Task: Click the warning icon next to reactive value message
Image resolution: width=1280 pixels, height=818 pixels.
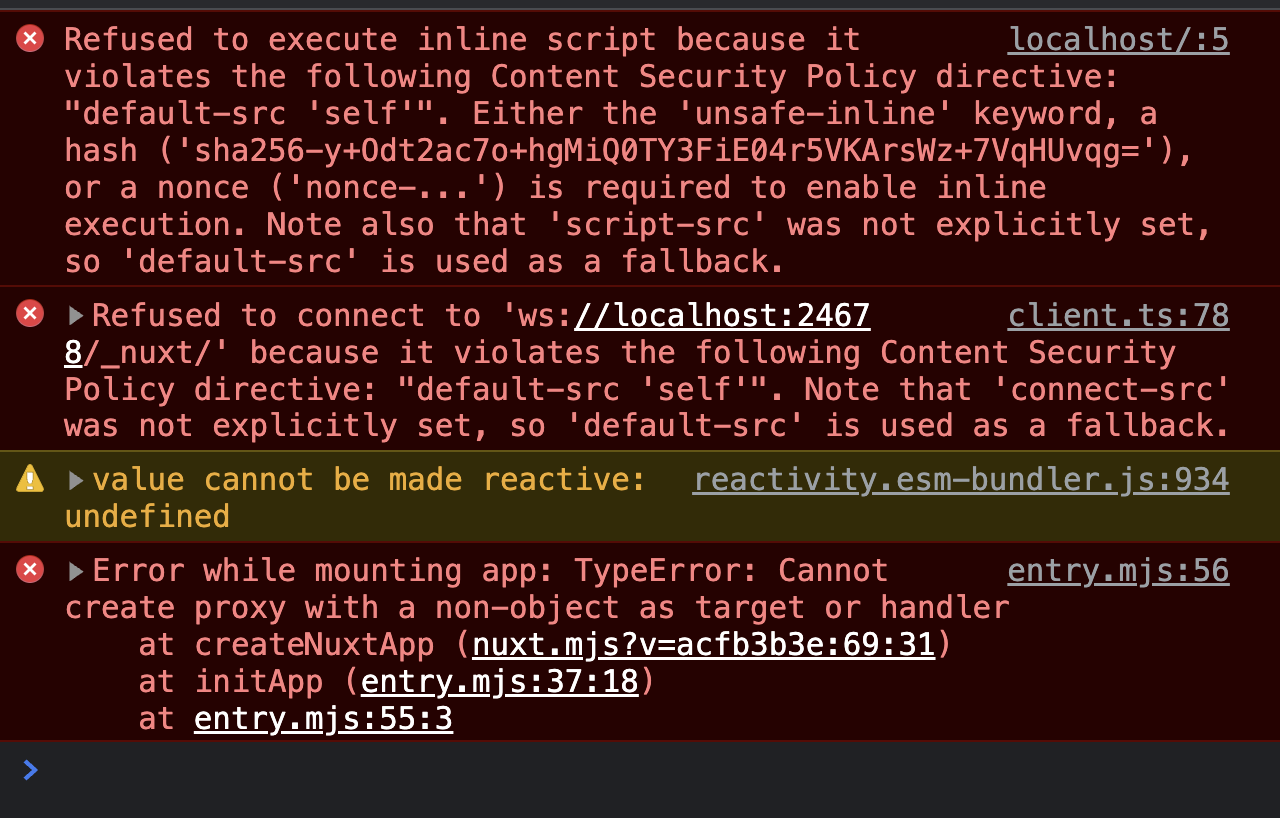Action: 29,477
